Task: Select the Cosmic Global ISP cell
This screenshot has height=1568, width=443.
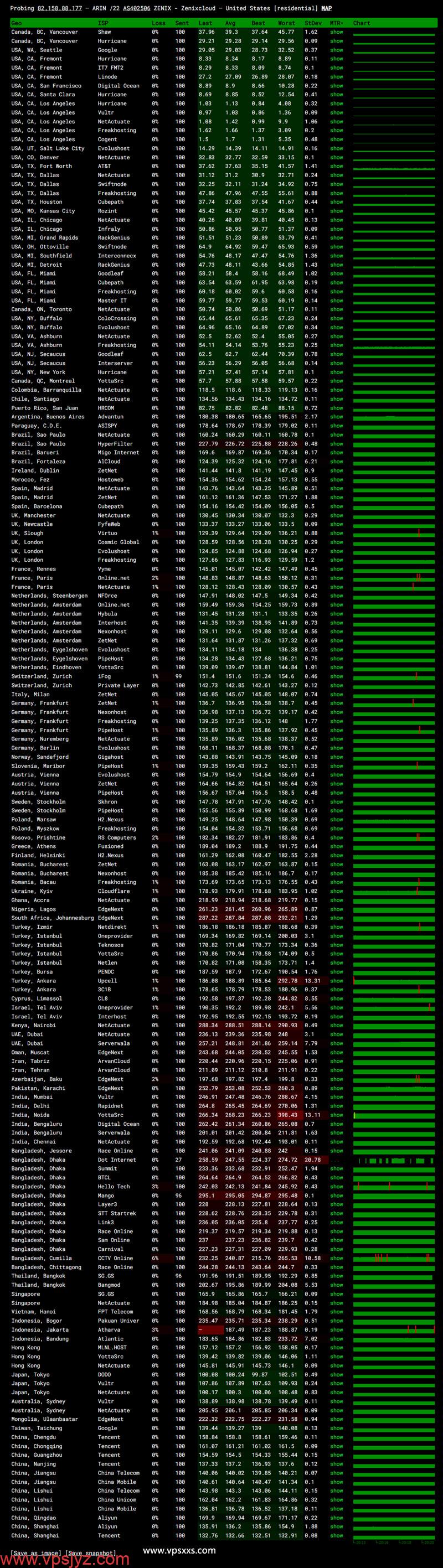Action: click(x=118, y=542)
